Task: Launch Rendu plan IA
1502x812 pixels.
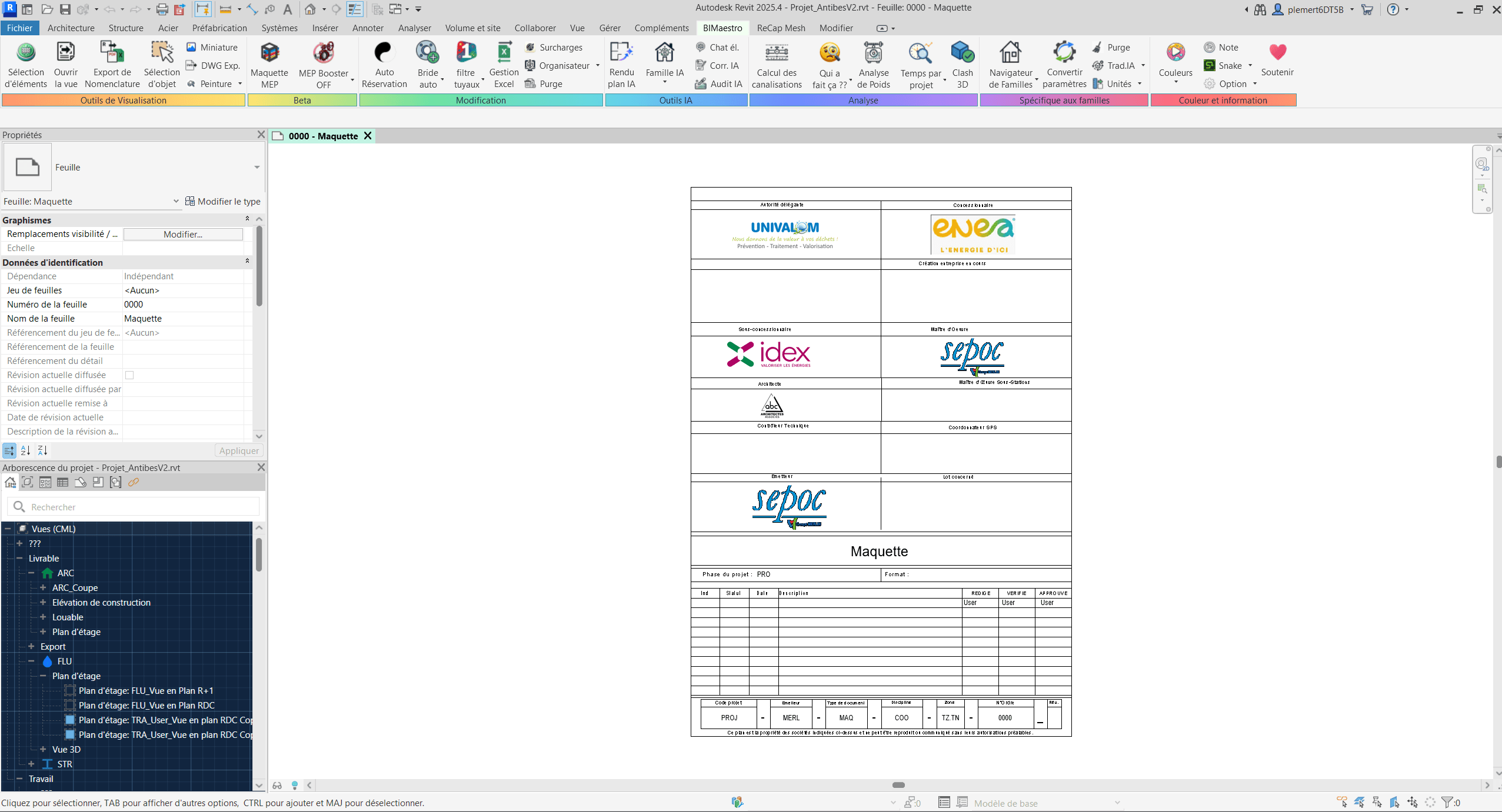Action: point(621,65)
